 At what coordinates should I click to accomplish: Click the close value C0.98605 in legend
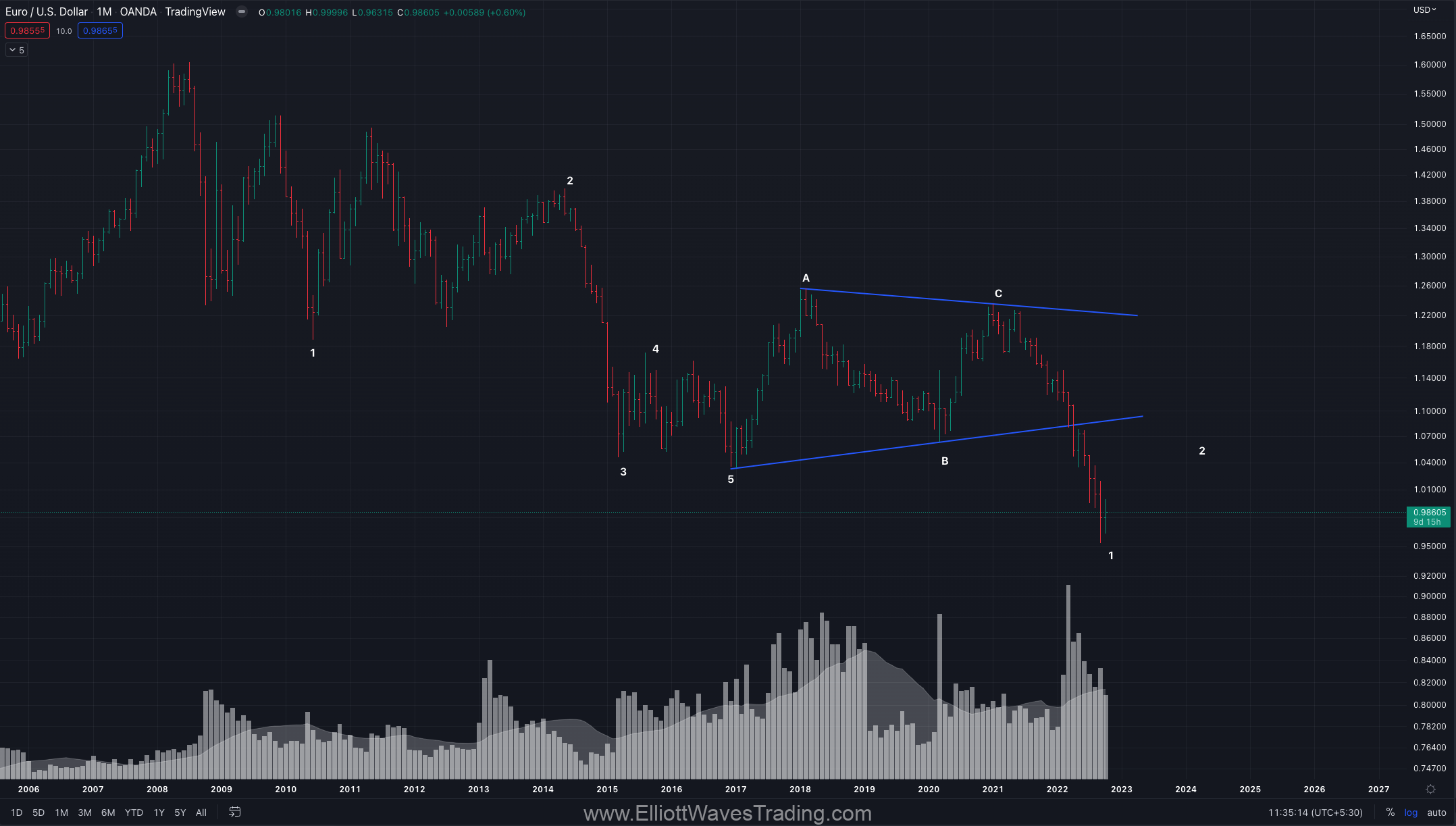point(417,12)
